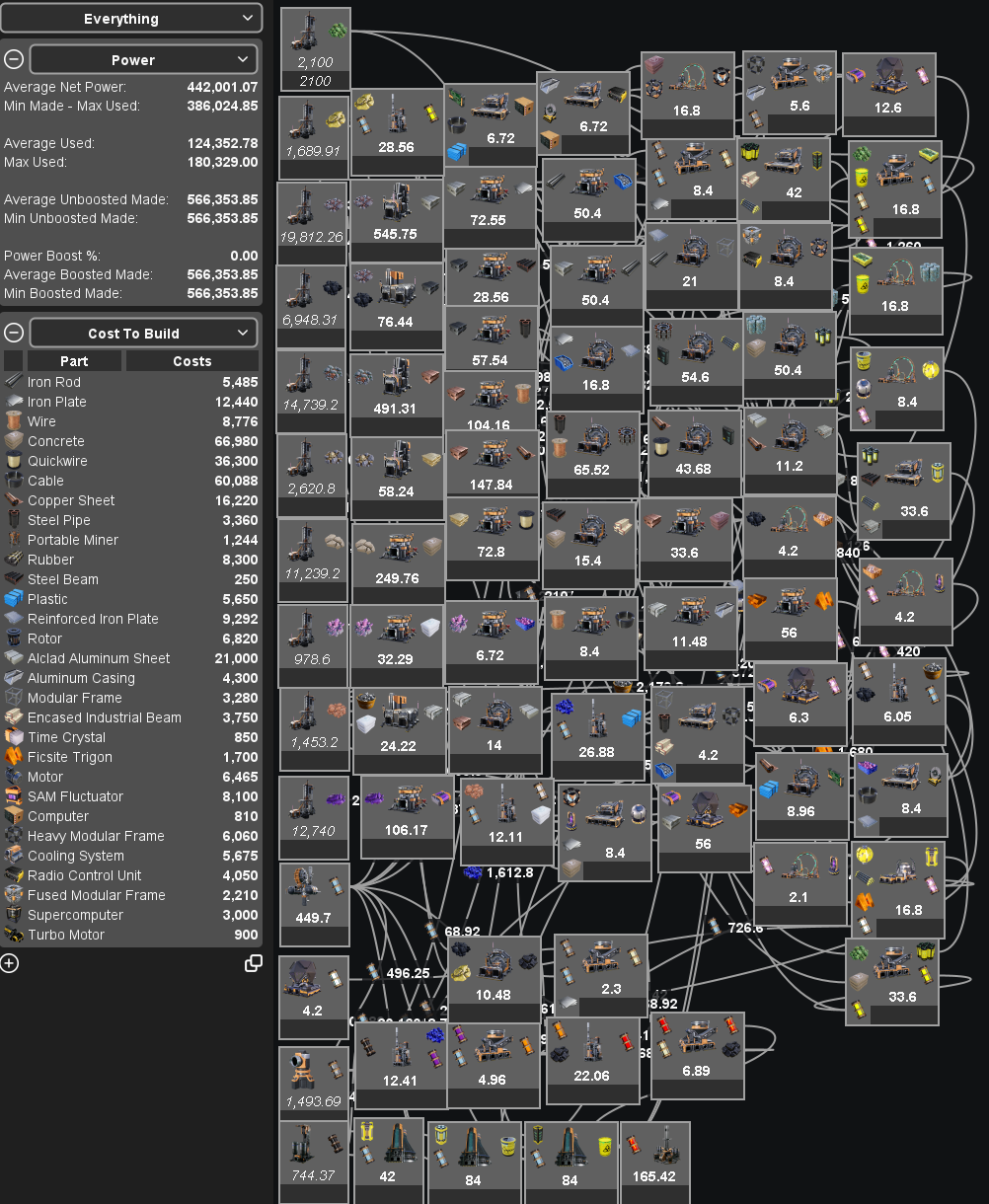Open the Cost To Build dropdown
The image size is (989, 1204).
(x=144, y=333)
